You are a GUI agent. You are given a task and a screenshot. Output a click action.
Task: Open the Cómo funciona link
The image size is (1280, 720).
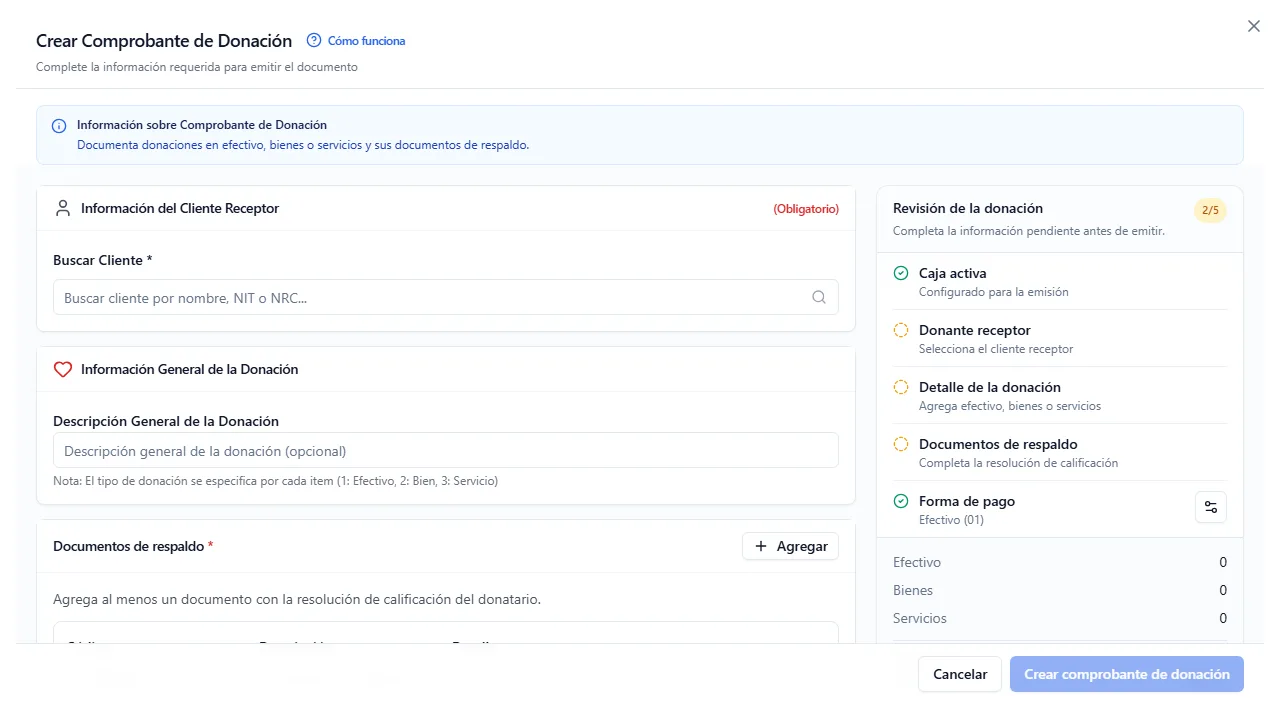pos(366,41)
